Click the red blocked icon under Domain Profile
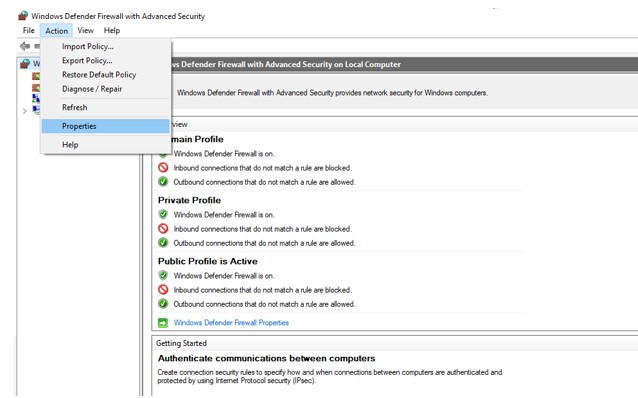This screenshot has width=638, height=398. point(163,168)
